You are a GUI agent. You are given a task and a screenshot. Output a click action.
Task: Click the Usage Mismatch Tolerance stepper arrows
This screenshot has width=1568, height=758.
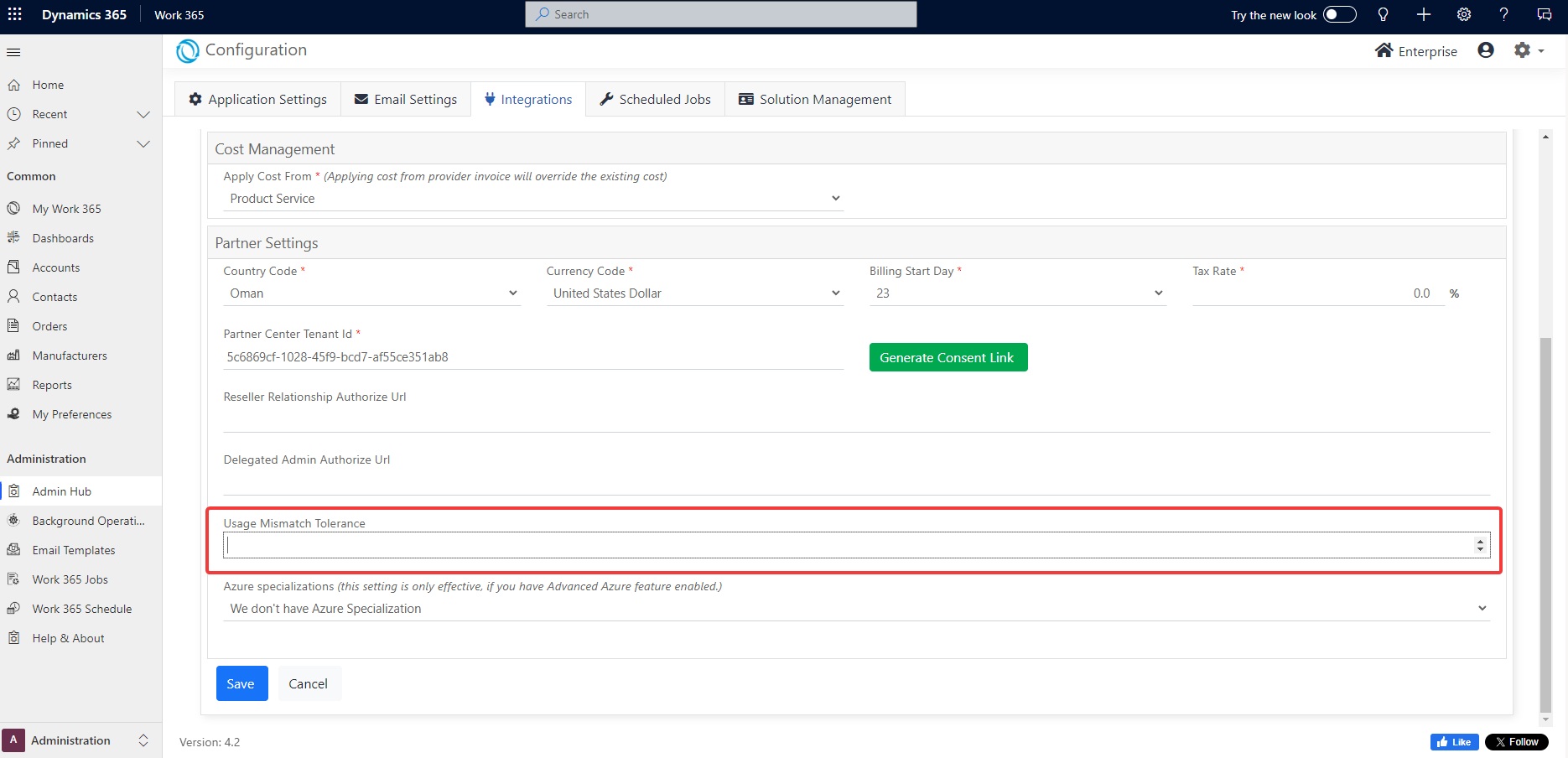click(x=1480, y=545)
